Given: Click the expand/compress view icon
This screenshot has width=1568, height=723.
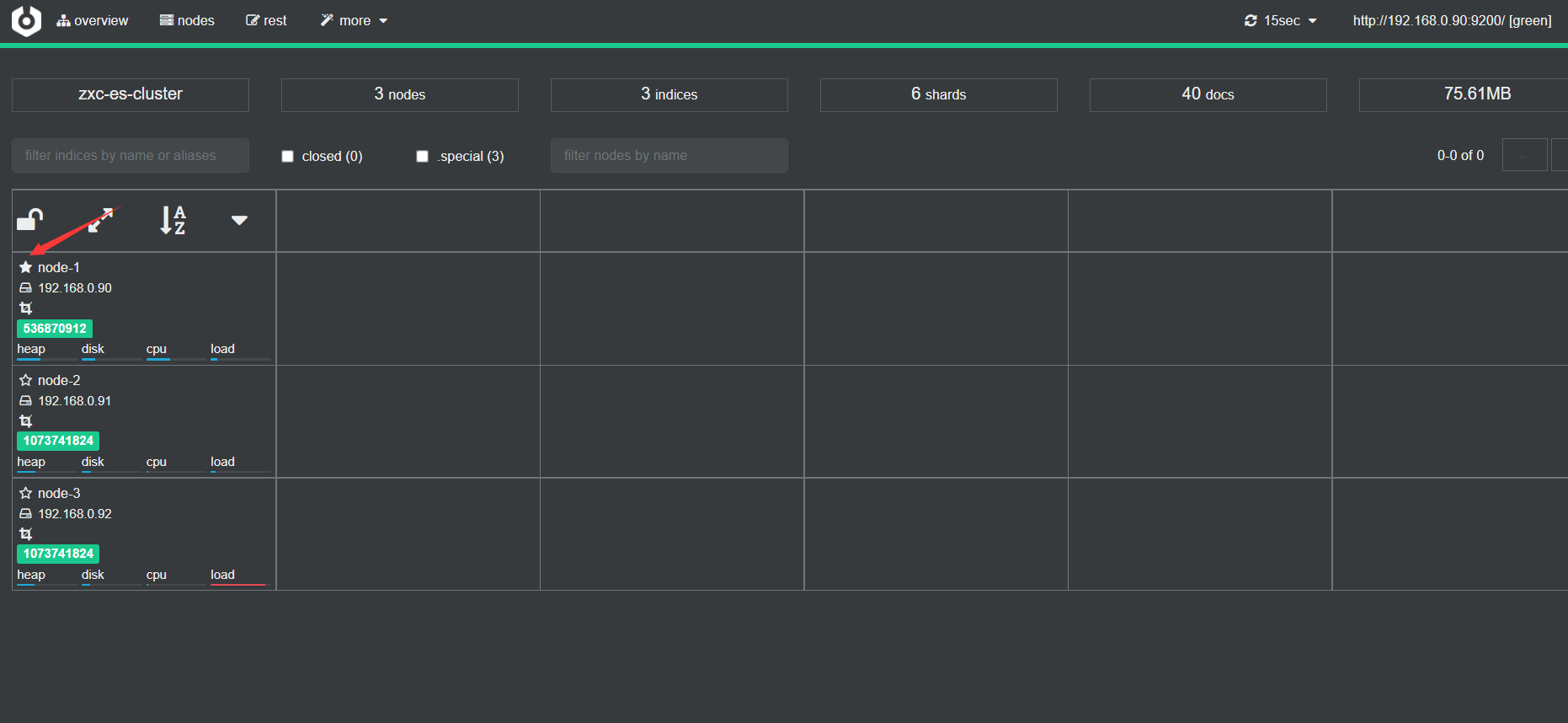Looking at the screenshot, I should point(101,220).
